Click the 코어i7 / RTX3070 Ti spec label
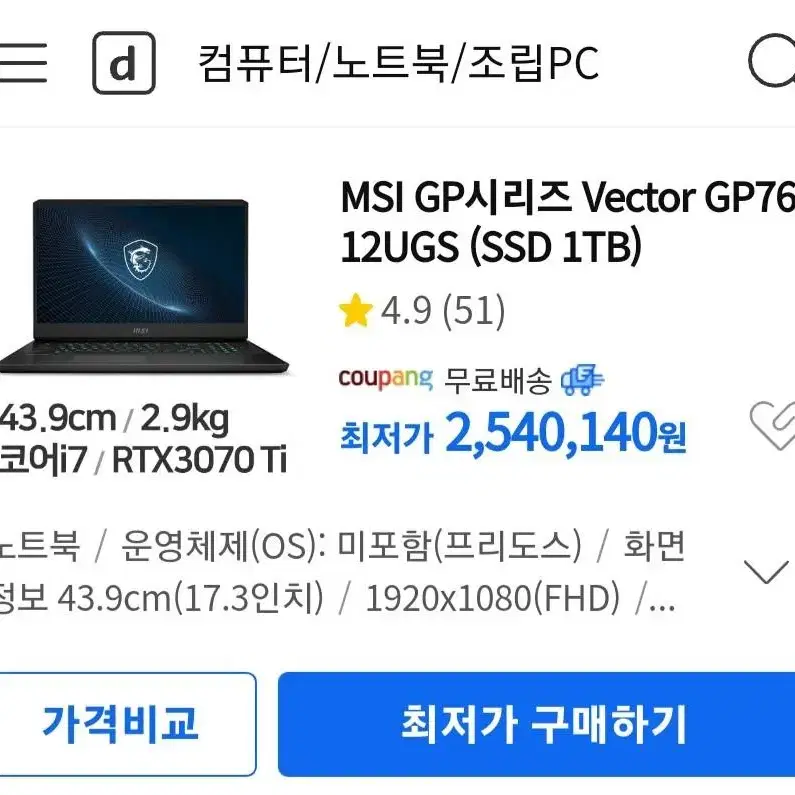The height and width of the screenshot is (795, 795). (143, 460)
